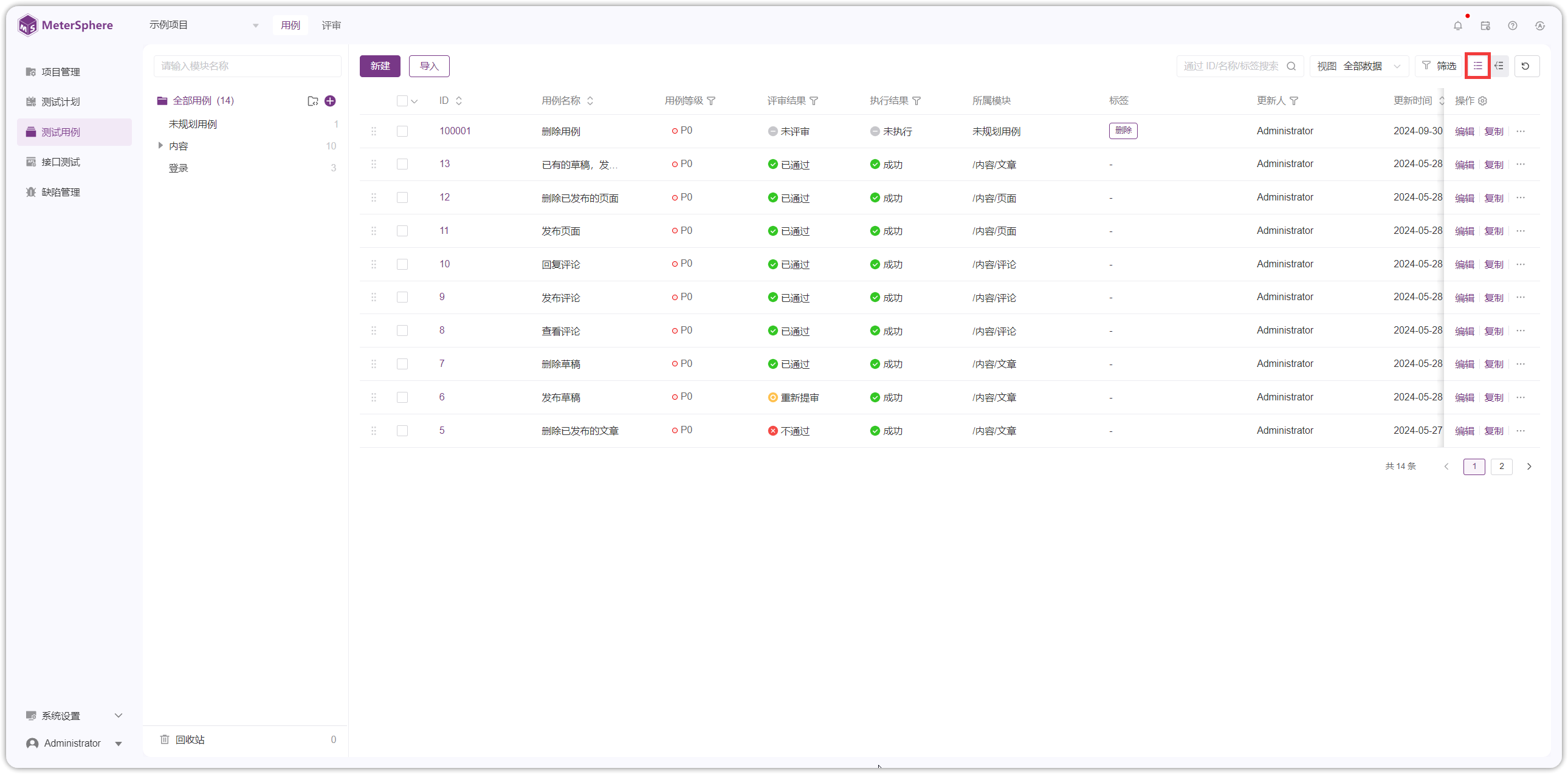Add a new module with plus icon
1568x774 pixels.
coord(330,101)
